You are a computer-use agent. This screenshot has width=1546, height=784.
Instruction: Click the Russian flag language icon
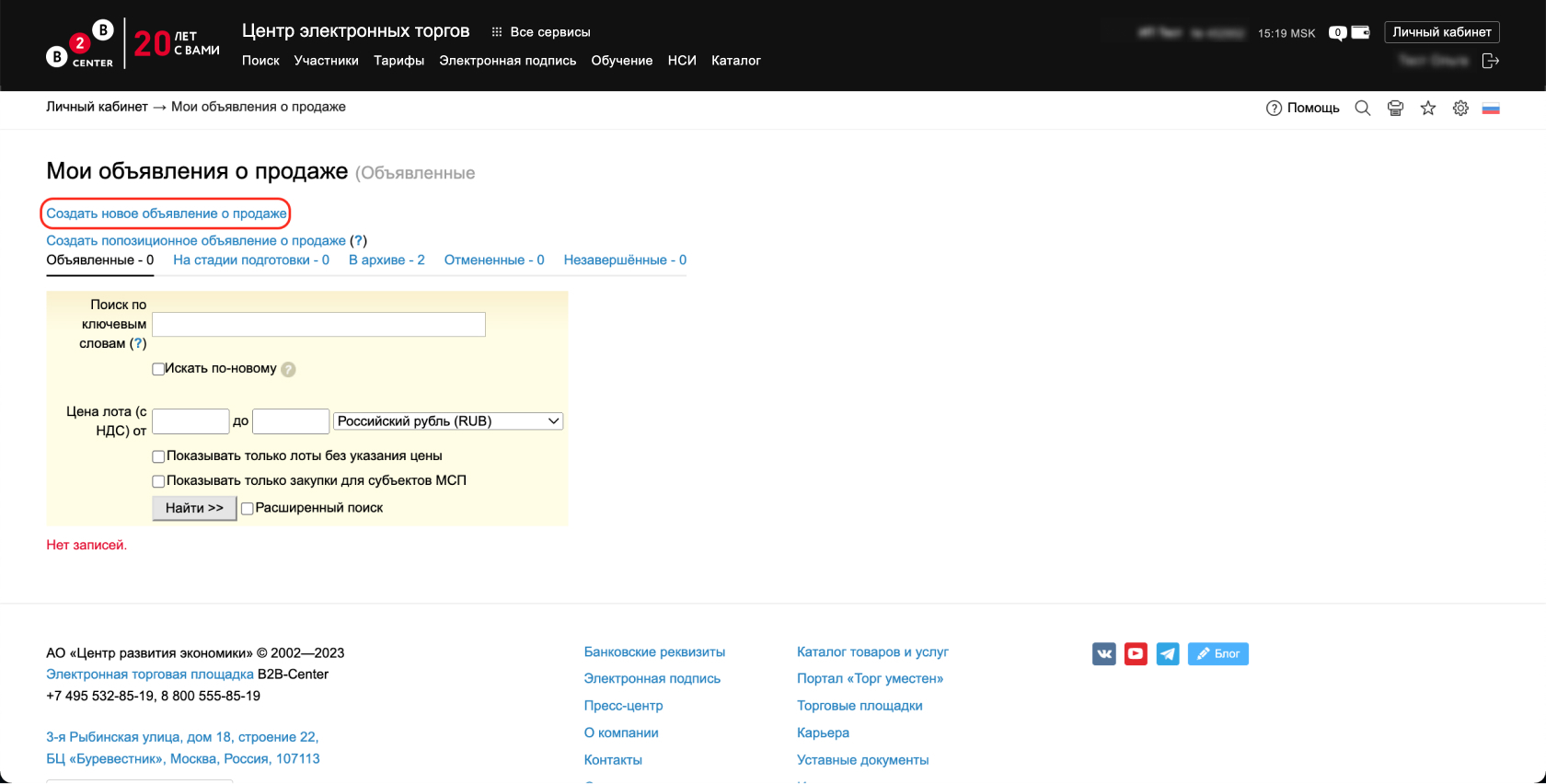coord(1491,109)
